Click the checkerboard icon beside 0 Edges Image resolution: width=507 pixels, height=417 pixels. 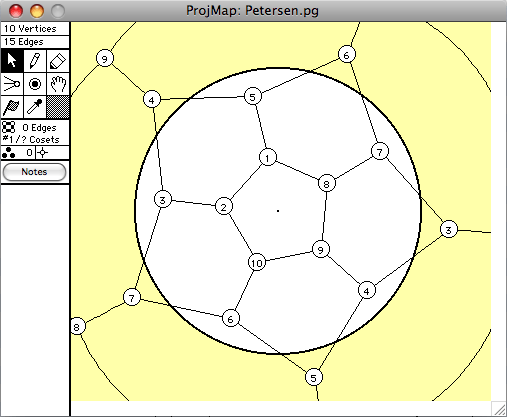[x=9, y=127]
